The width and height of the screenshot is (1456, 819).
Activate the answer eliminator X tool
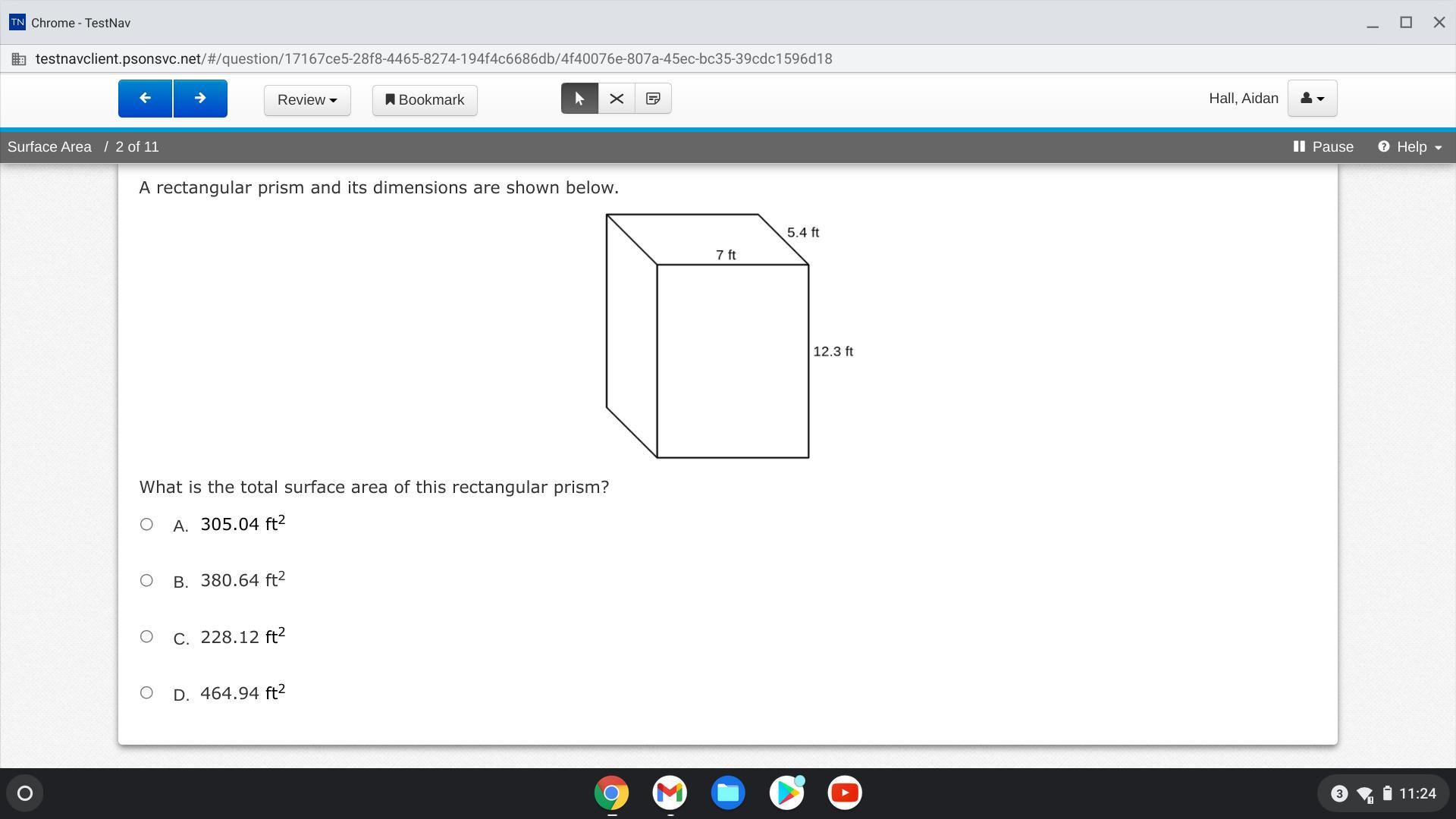[x=617, y=99]
